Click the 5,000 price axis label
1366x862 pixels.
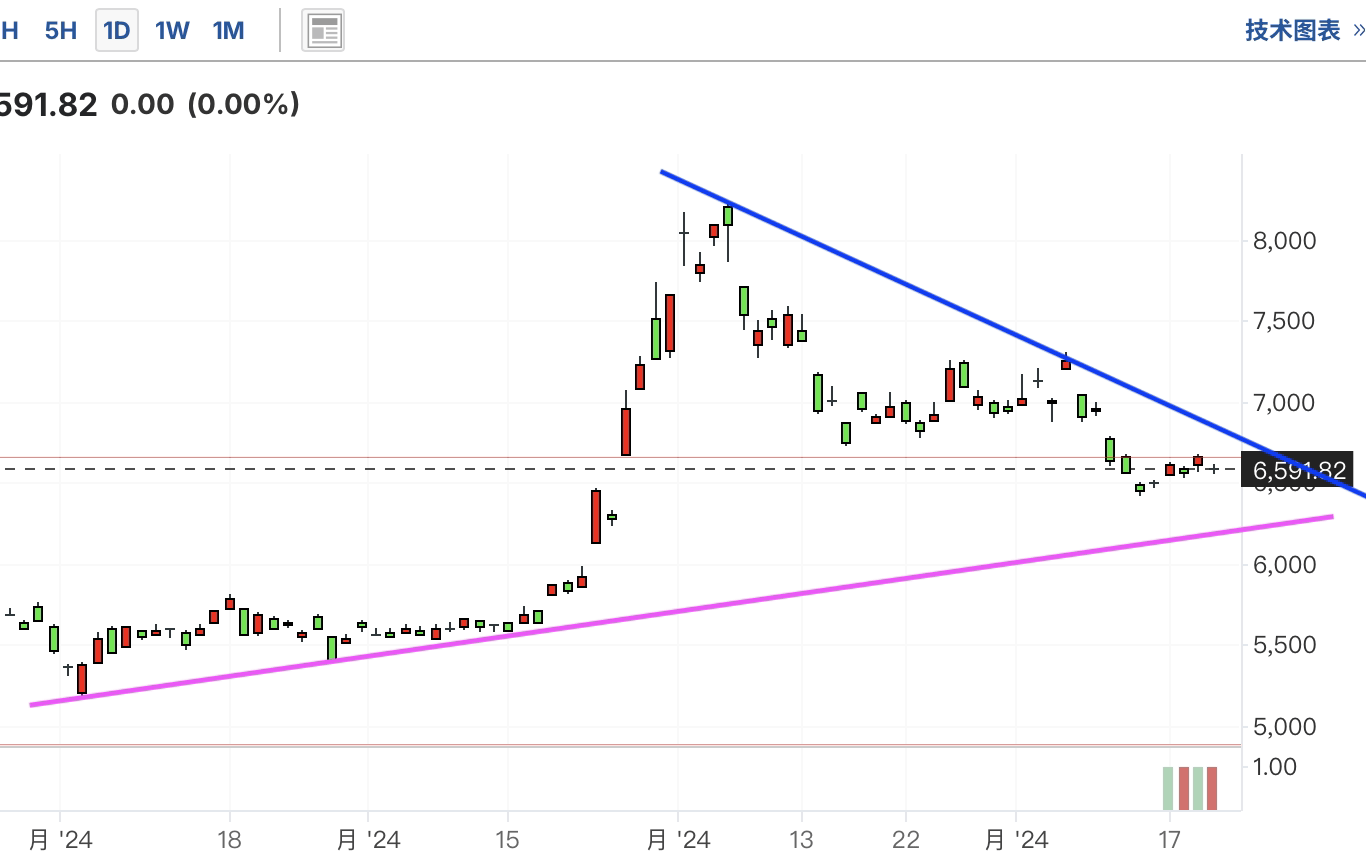(x=1284, y=727)
